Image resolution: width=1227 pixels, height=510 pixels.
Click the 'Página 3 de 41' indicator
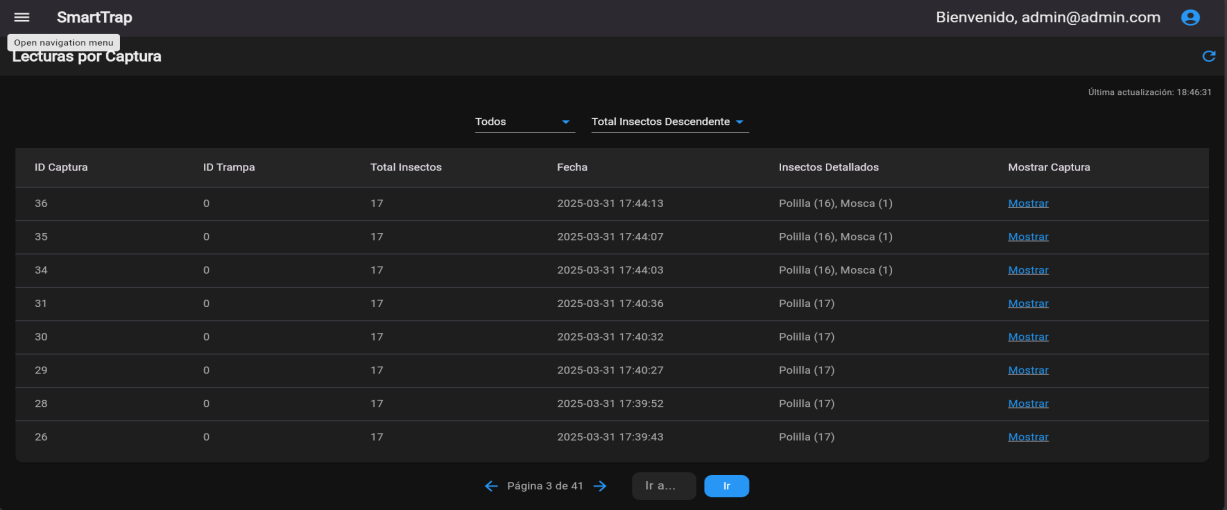(545, 486)
